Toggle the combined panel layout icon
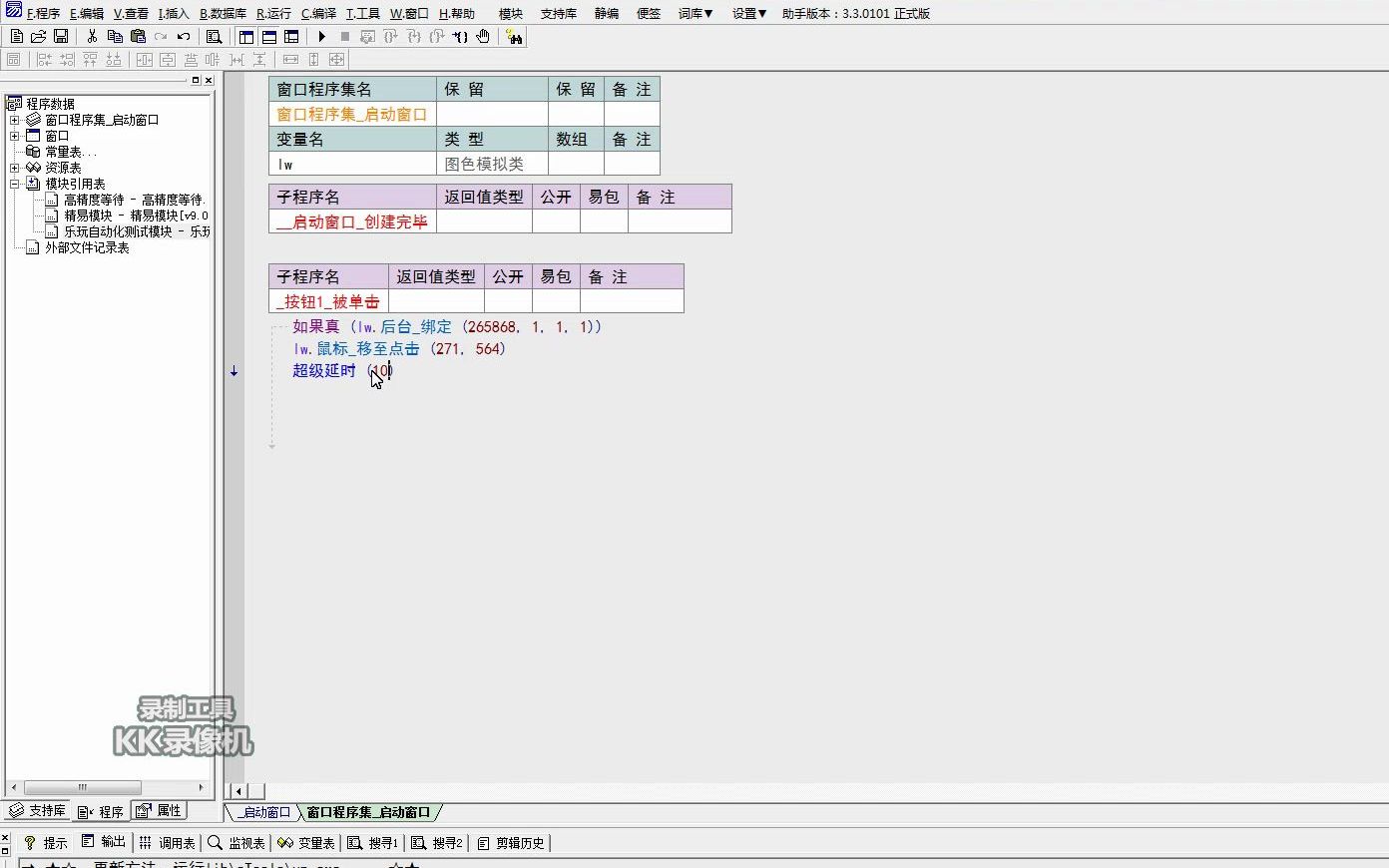 click(291, 37)
